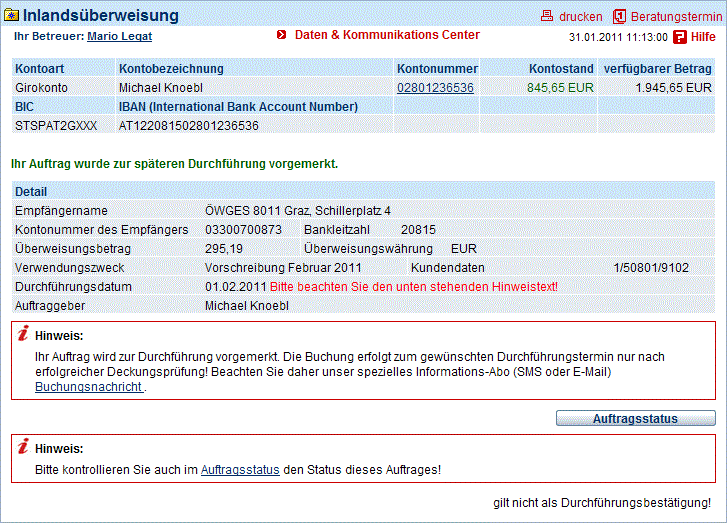Open the drucken print link
This screenshot has width=727, height=526.
pos(580,17)
